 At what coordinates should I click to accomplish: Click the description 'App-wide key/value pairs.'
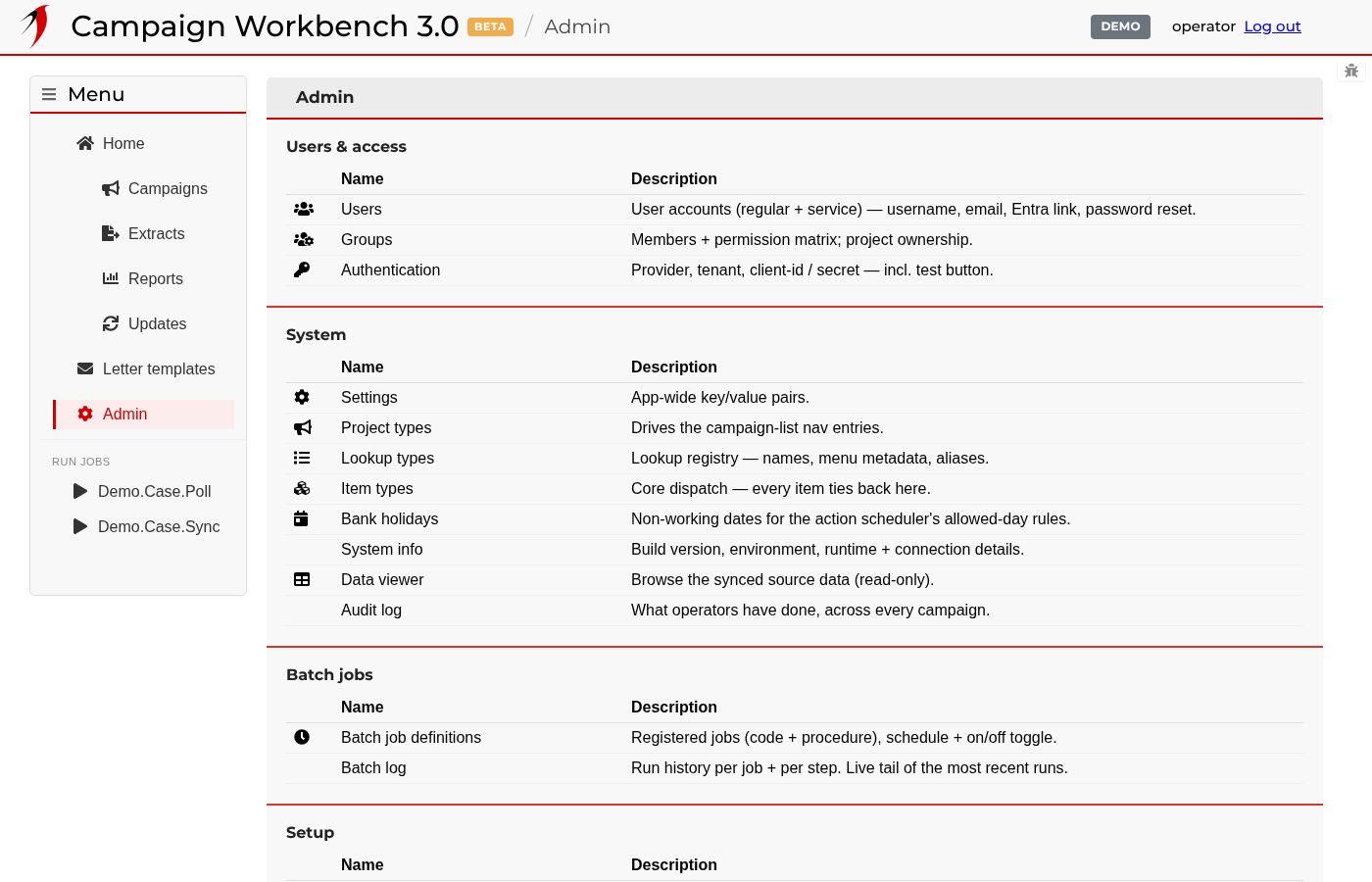(720, 397)
